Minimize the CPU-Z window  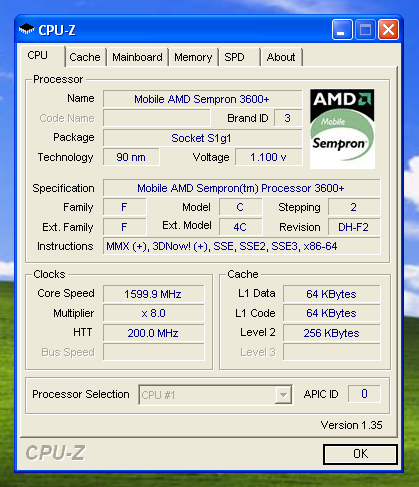pyautogui.click(x=342, y=30)
